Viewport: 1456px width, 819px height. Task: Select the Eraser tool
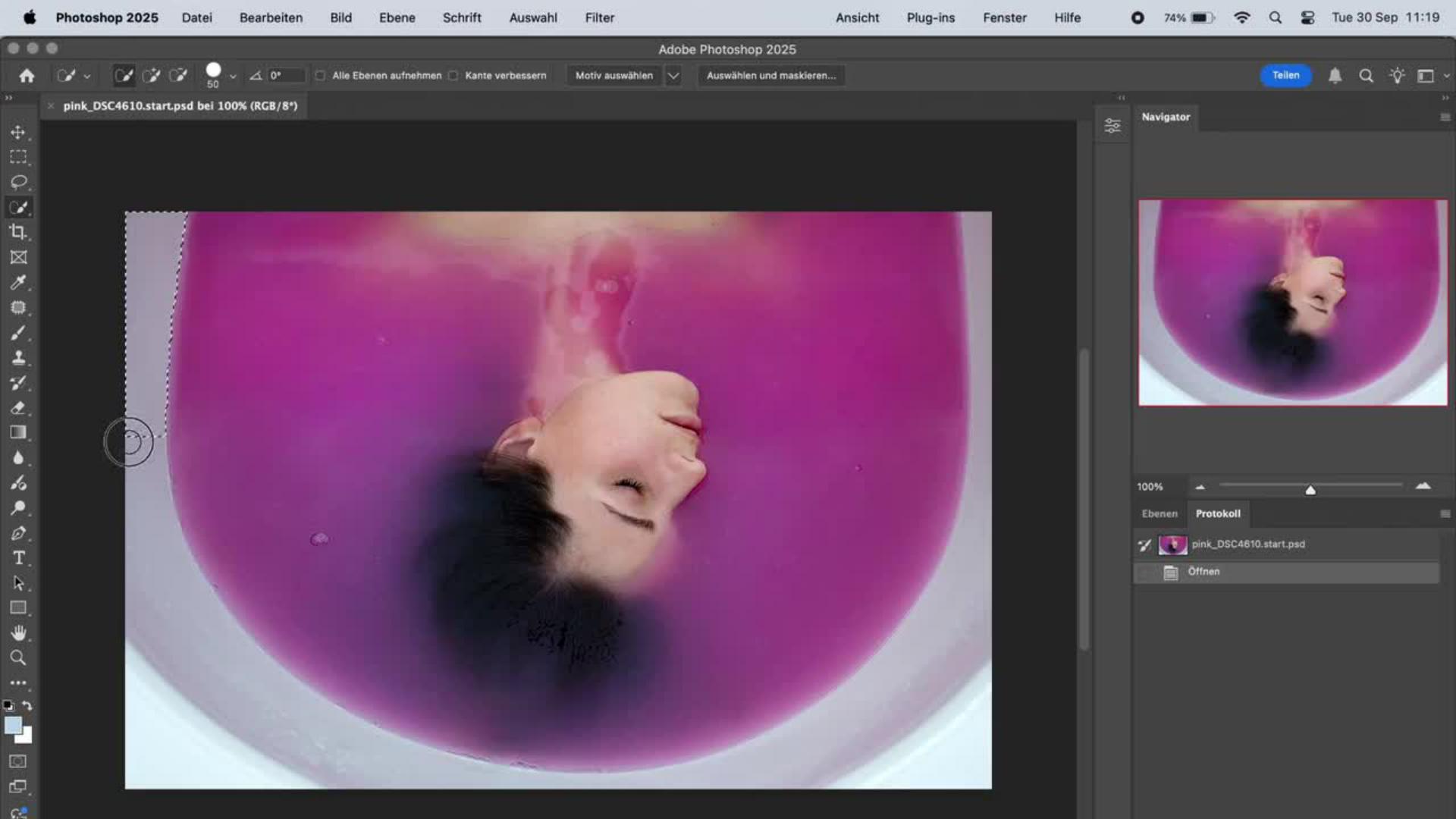click(18, 408)
